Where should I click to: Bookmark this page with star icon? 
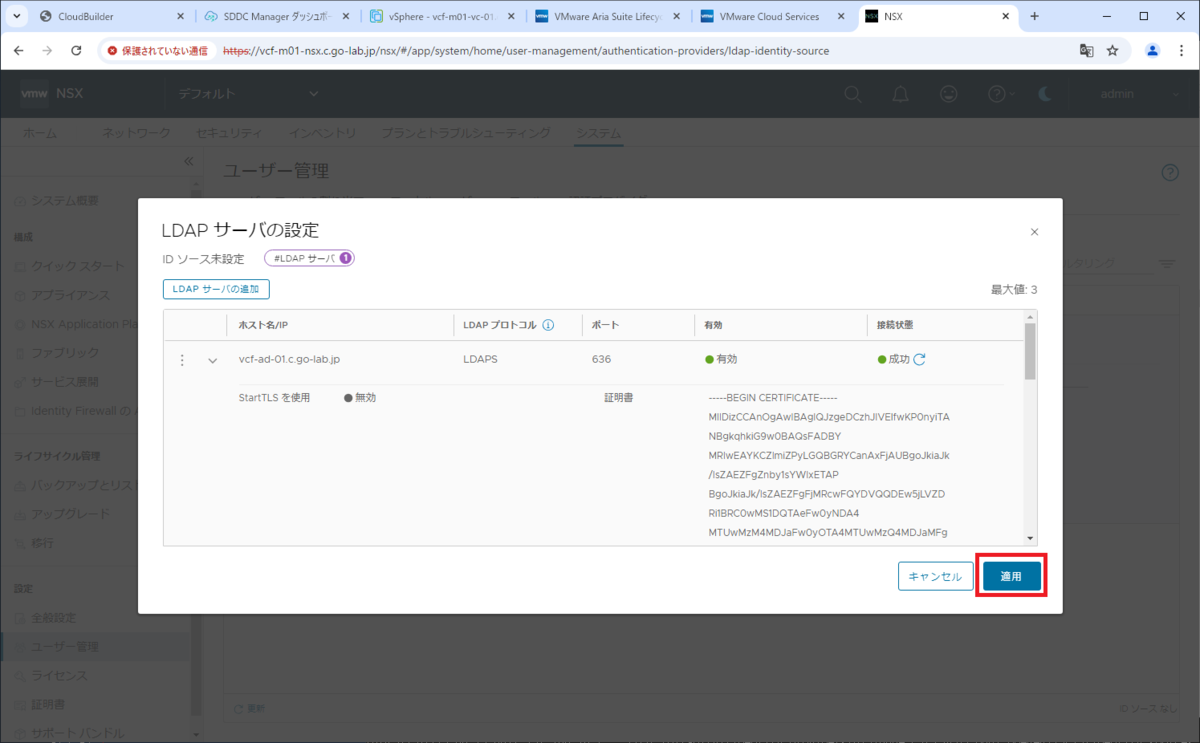click(x=1112, y=50)
